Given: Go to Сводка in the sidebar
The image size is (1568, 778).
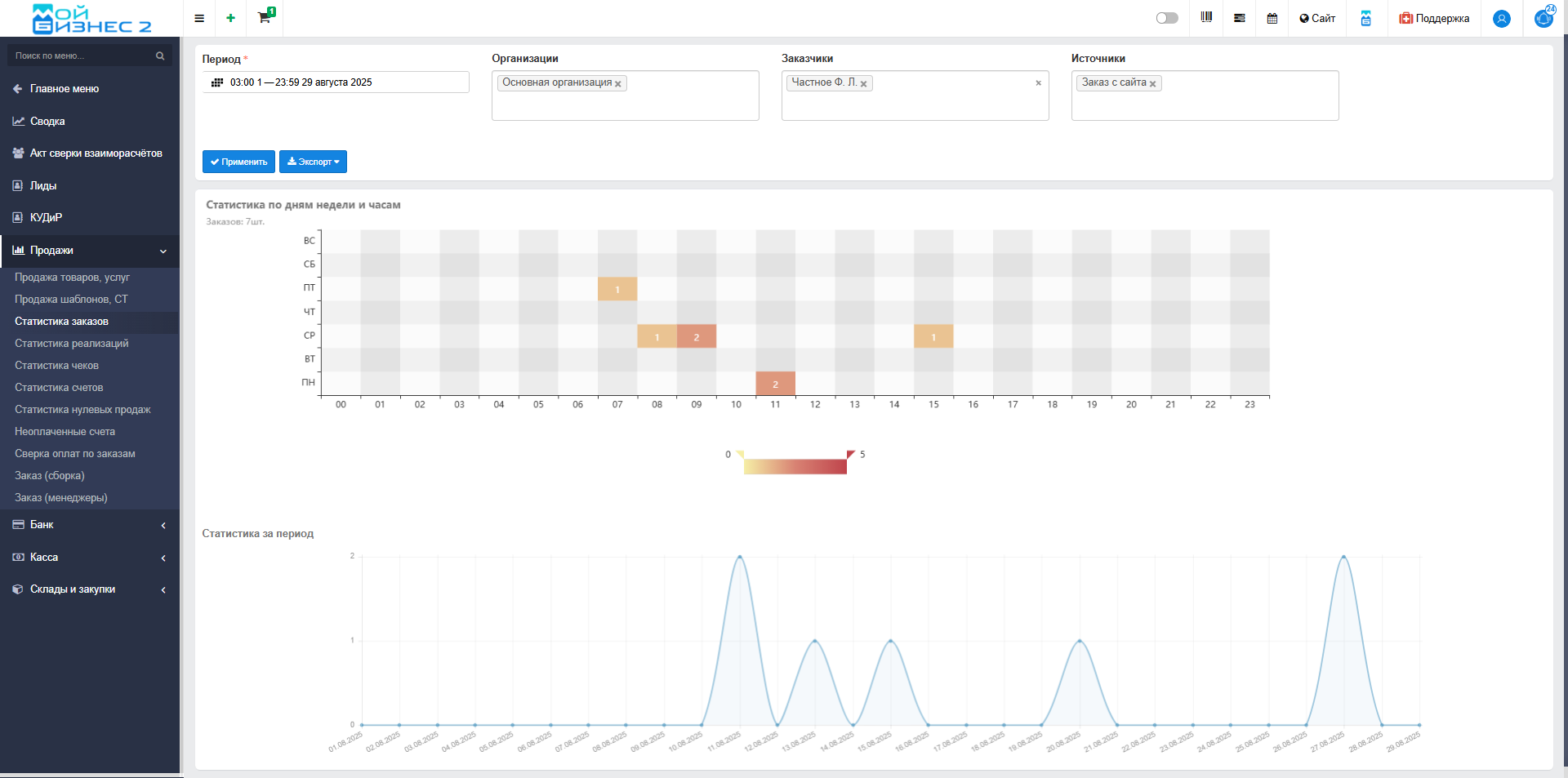Looking at the screenshot, I should click(x=47, y=122).
